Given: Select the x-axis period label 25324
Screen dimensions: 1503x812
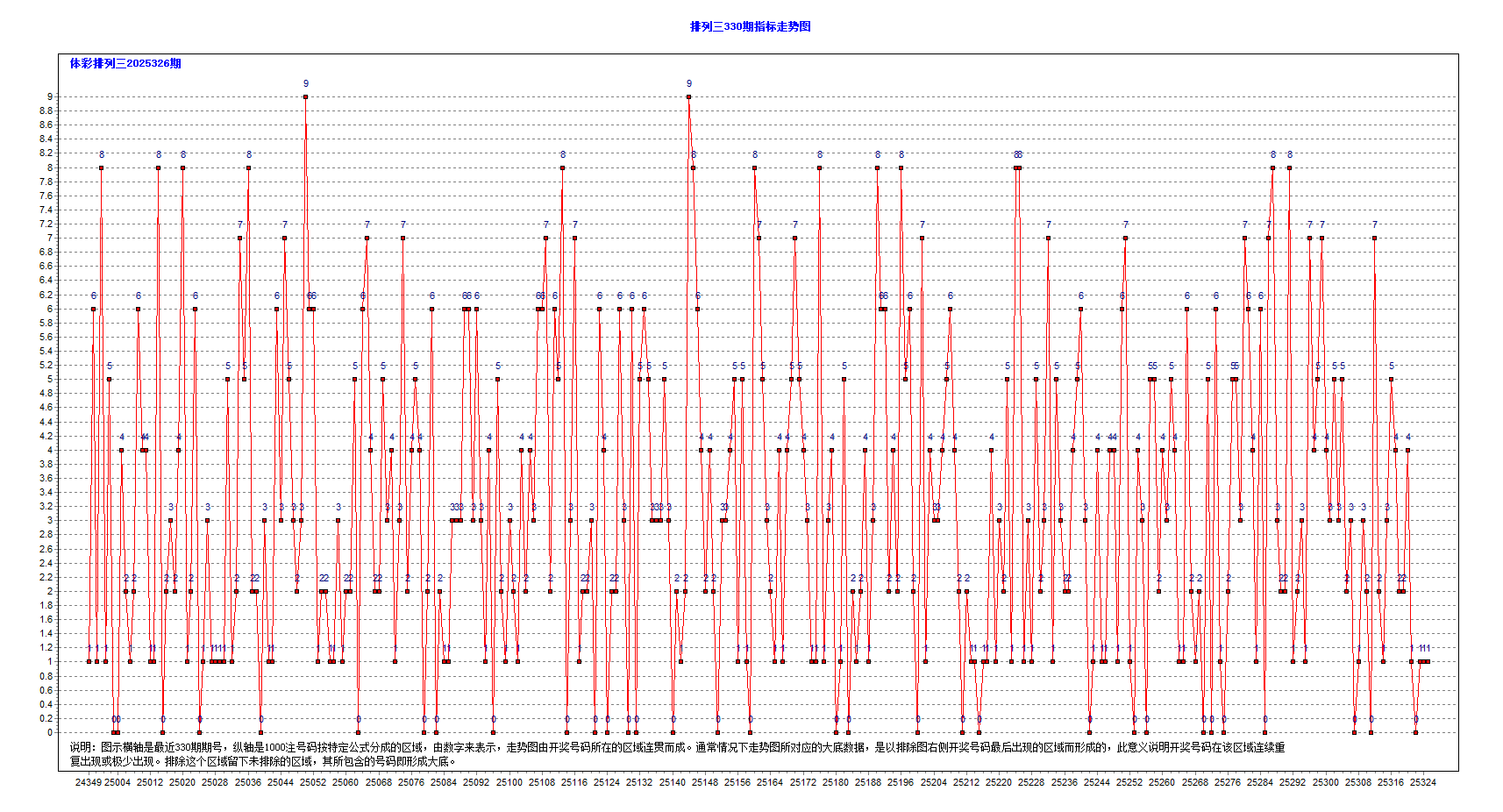Looking at the screenshot, I should (1422, 782).
